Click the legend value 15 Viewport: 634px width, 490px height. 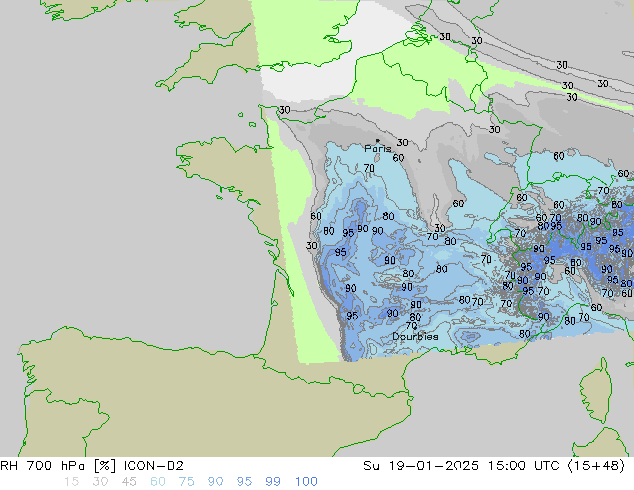pos(71,482)
